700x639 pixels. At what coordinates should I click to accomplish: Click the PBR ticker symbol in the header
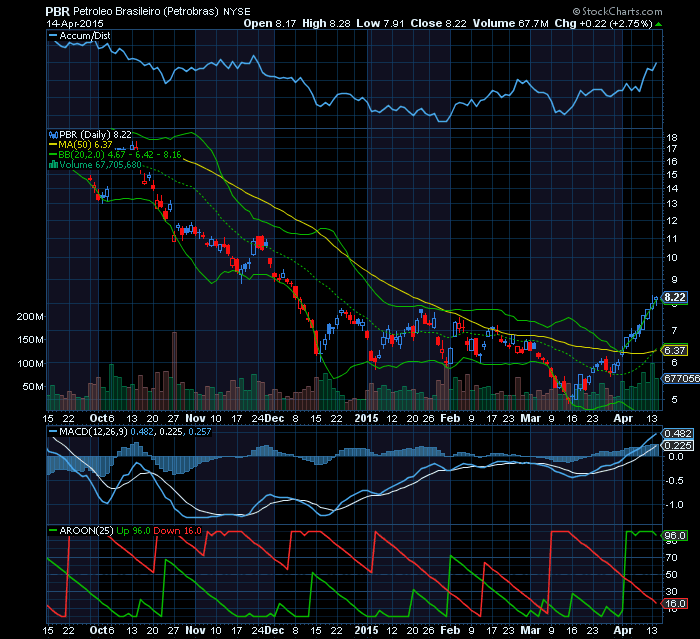[58, 11]
